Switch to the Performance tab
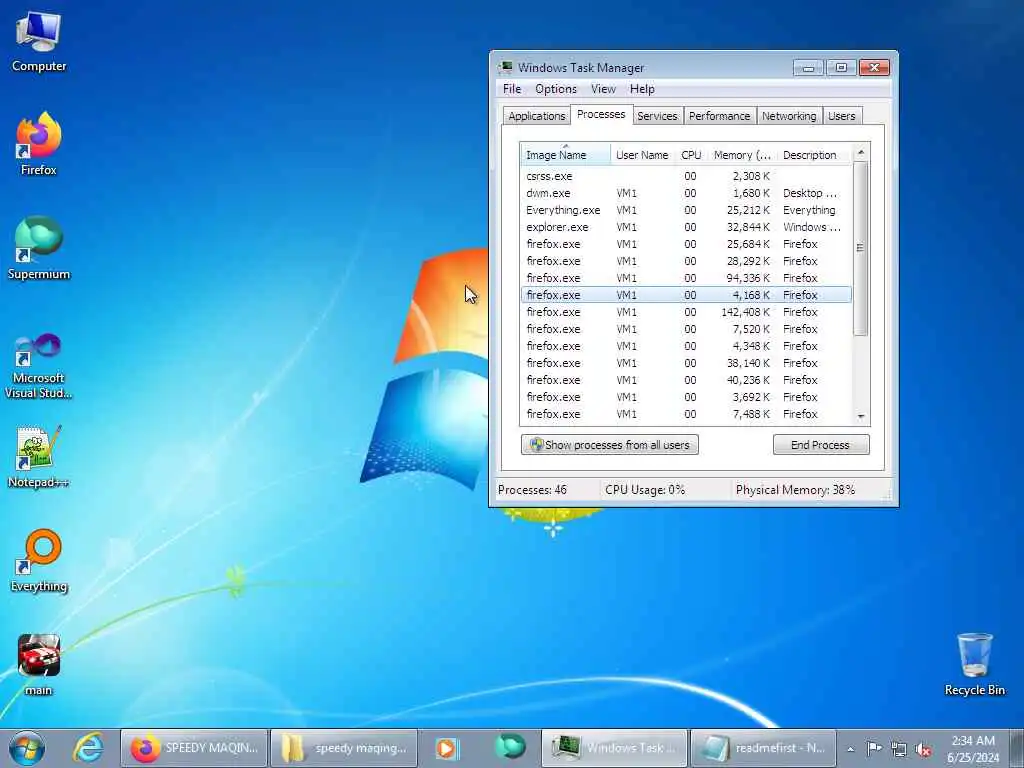The height and width of the screenshot is (768, 1024). pyautogui.click(x=719, y=116)
